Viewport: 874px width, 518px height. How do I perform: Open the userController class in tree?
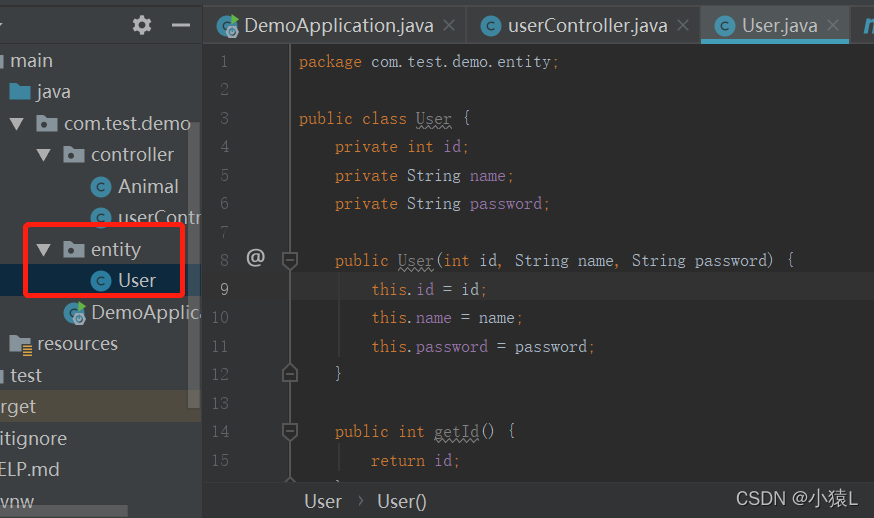[x=159, y=217]
